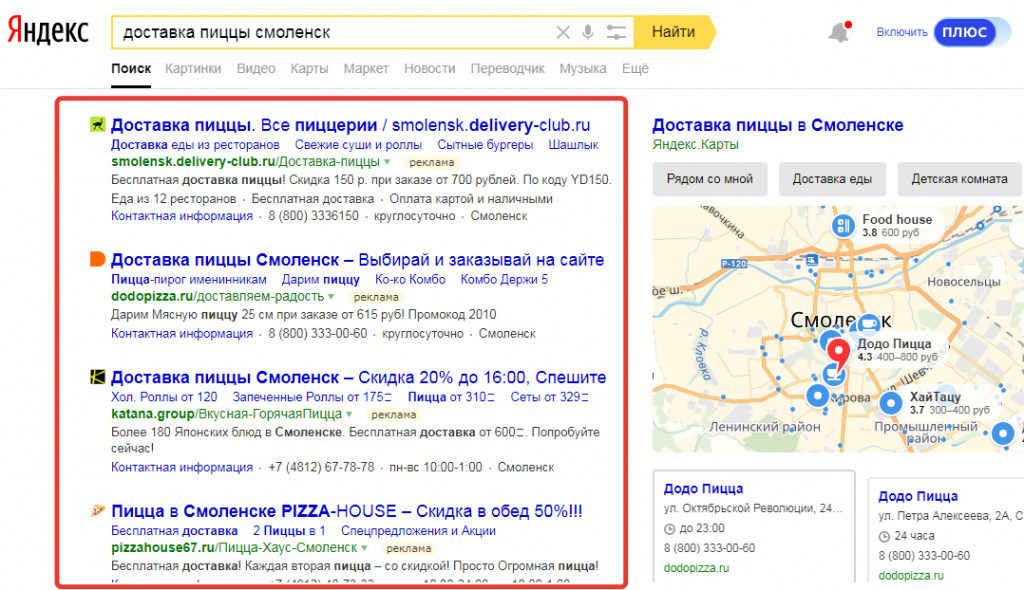Select the ХайТацу map marker
The image size is (1024, 590).
891,402
